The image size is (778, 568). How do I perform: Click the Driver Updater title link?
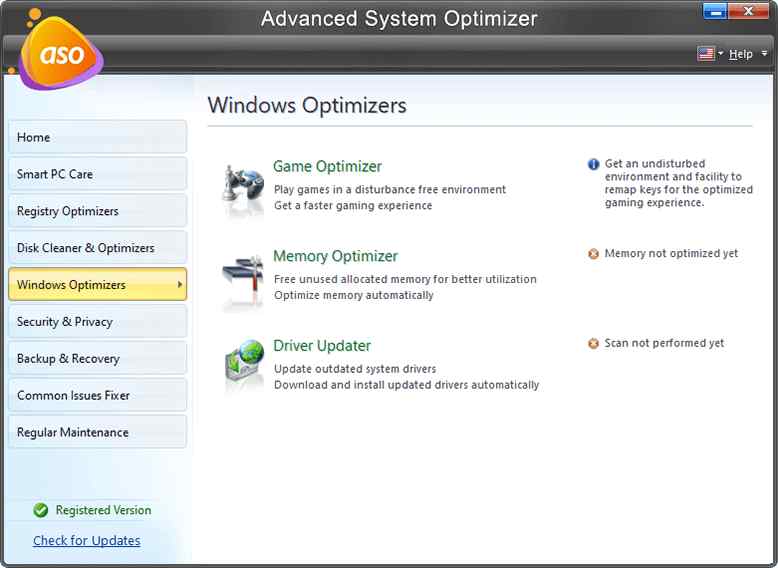pyautogui.click(x=322, y=346)
